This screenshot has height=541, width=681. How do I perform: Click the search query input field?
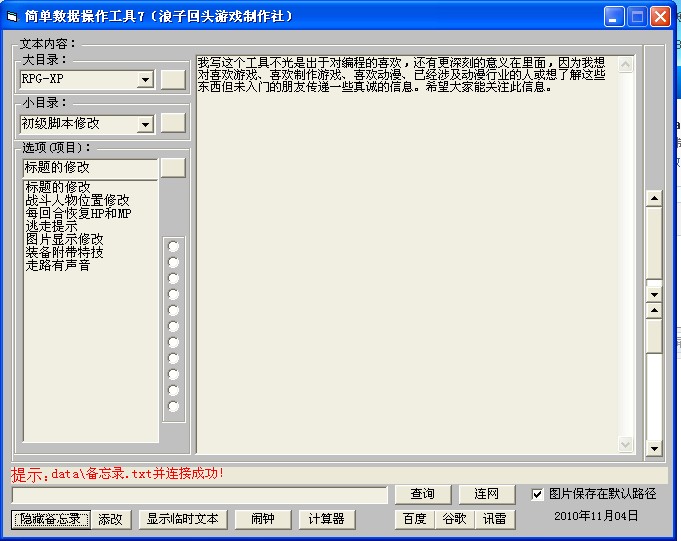coord(200,495)
